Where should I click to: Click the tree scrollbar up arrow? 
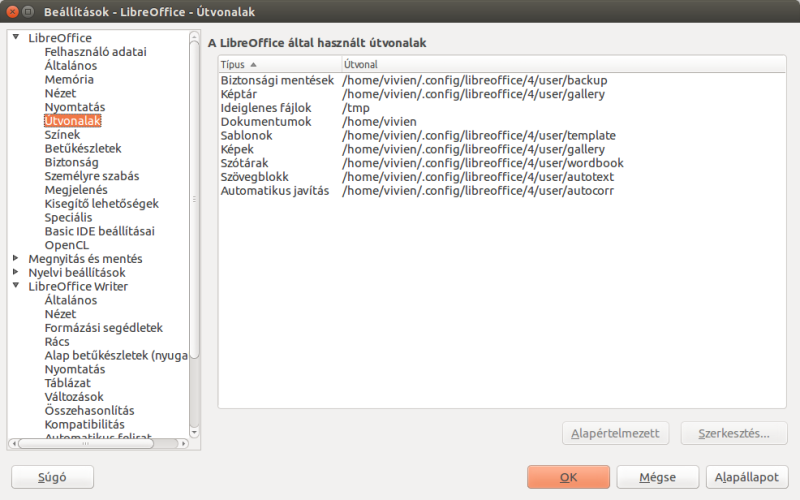[x=194, y=36]
